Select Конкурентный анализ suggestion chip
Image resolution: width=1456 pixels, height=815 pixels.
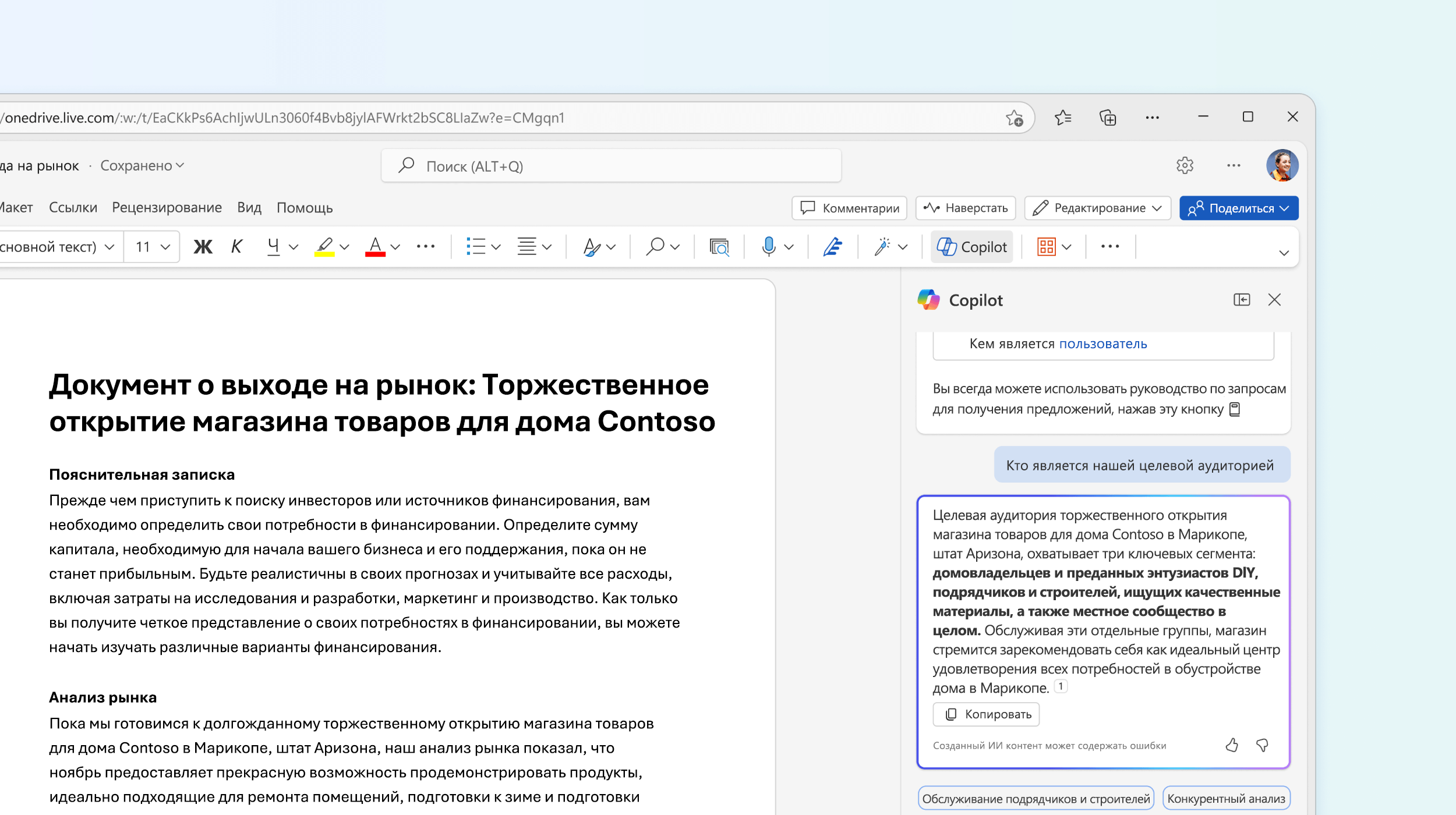tap(1226, 798)
